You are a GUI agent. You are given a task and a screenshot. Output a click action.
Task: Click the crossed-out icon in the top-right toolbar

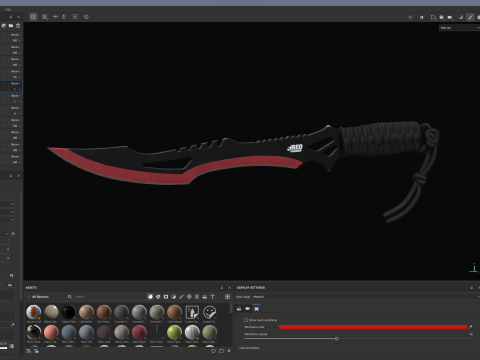pos(410,17)
